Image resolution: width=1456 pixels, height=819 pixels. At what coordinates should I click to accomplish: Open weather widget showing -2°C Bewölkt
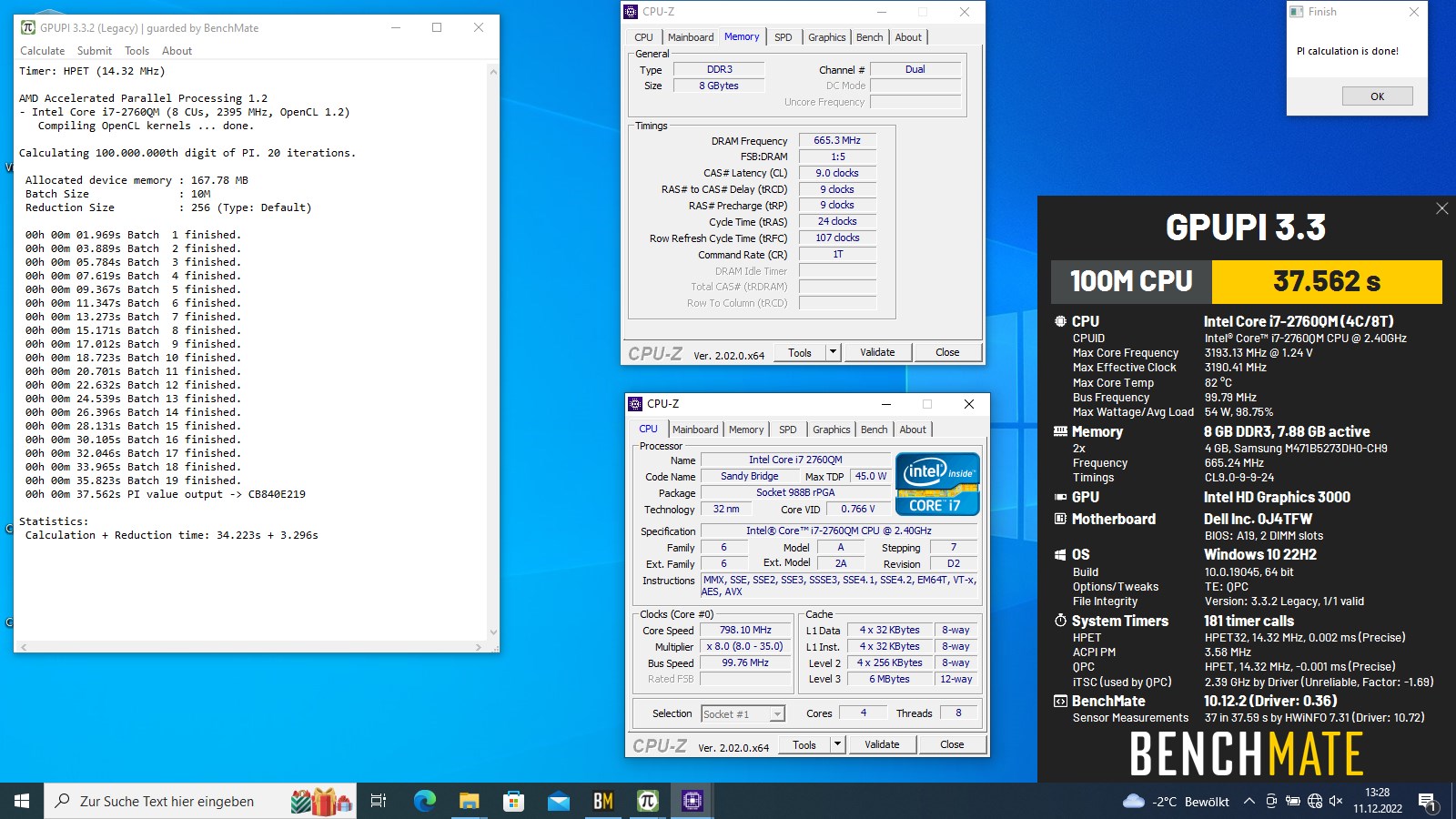[x=1177, y=802]
